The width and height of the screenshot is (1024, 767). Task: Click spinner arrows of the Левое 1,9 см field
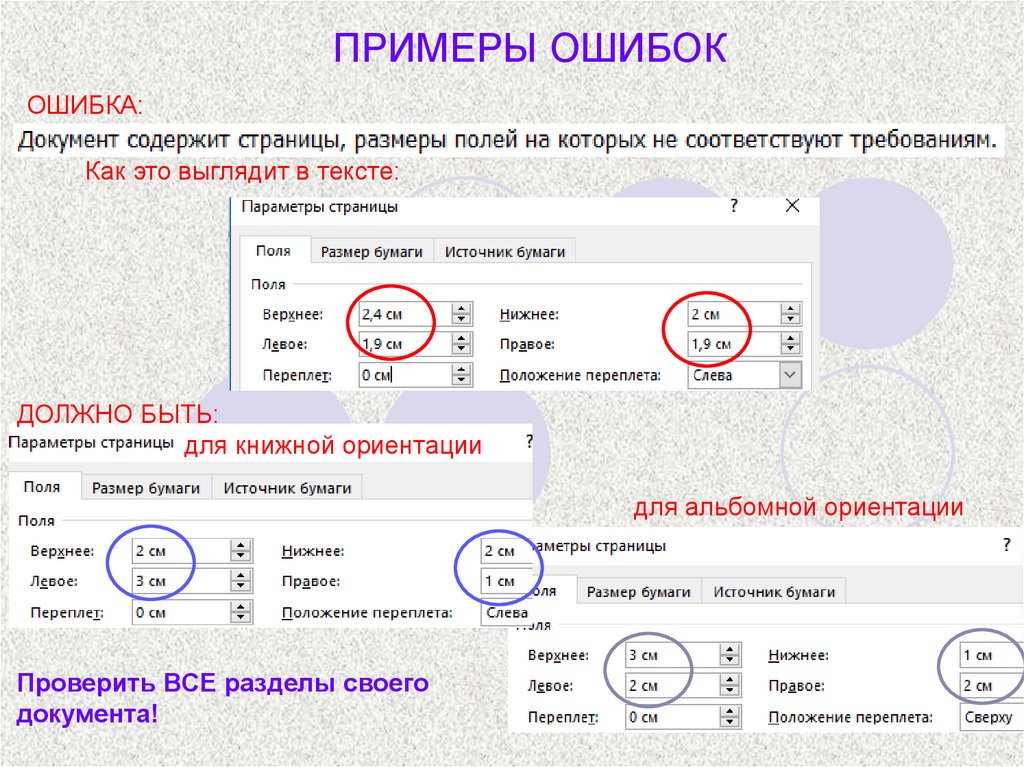click(461, 344)
